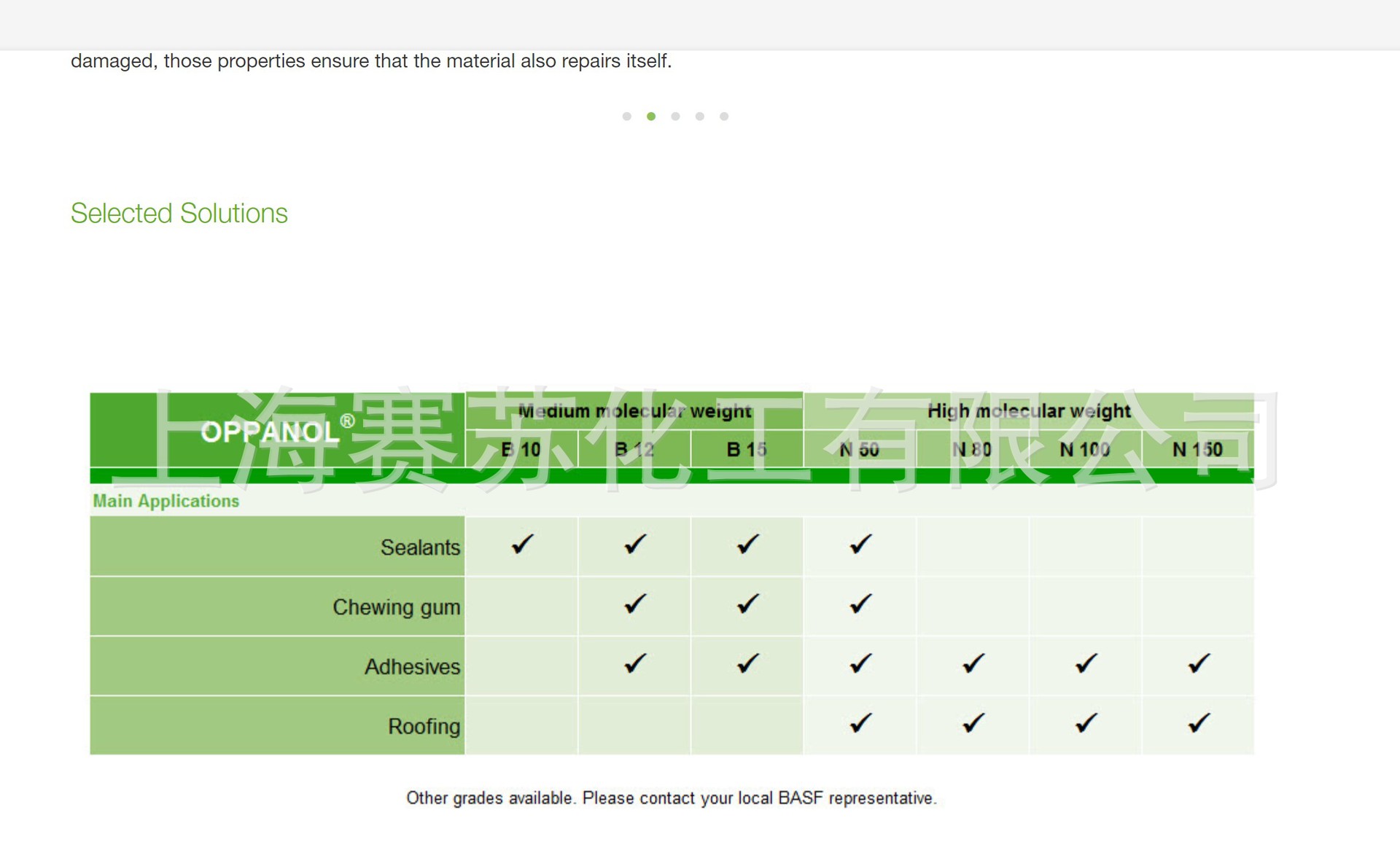Click the Selected Solutions heading
This screenshot has width=1400, height=842.
click(x=179, y=214)
